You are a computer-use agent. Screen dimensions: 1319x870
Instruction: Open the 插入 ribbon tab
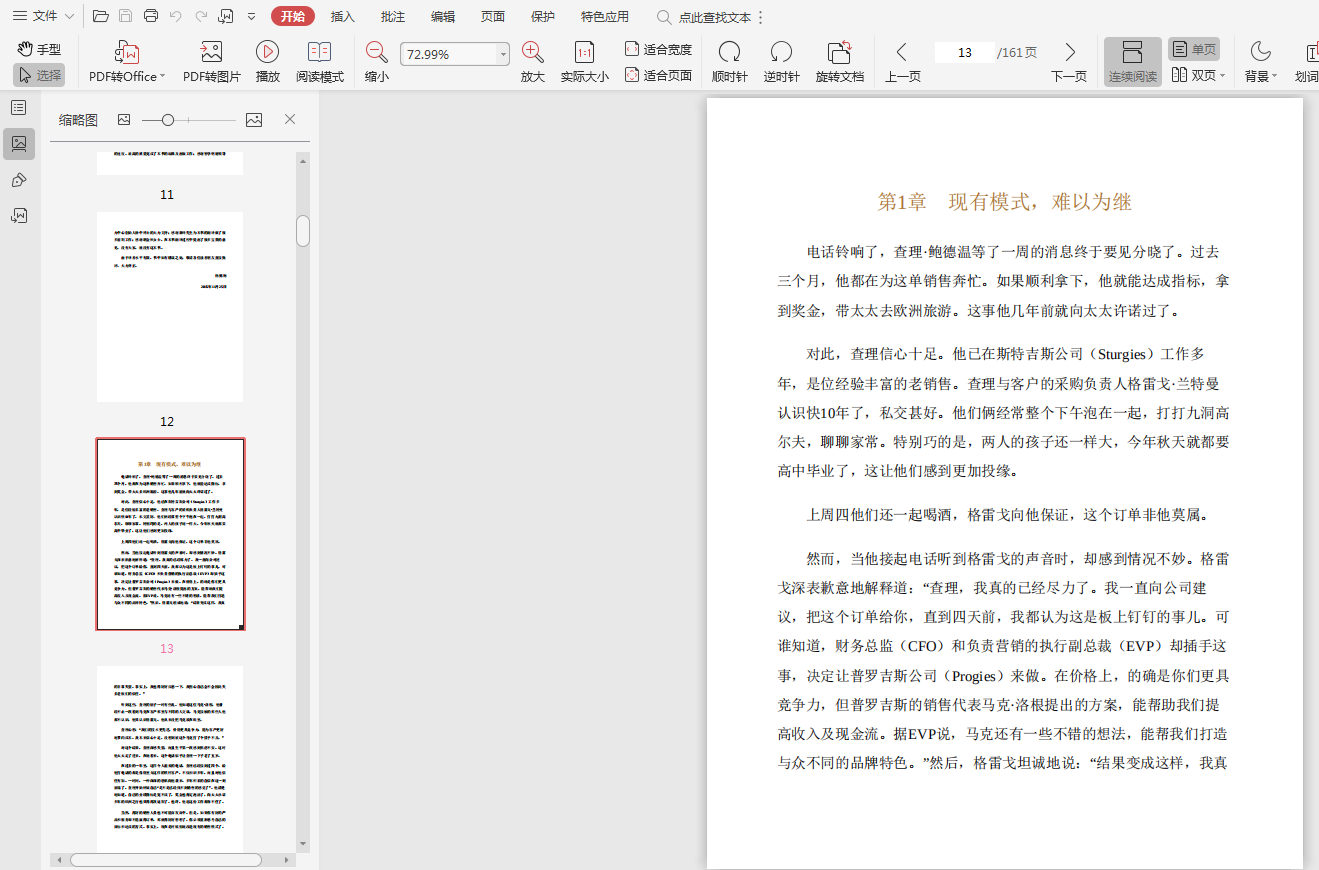[x=343, y=17]
